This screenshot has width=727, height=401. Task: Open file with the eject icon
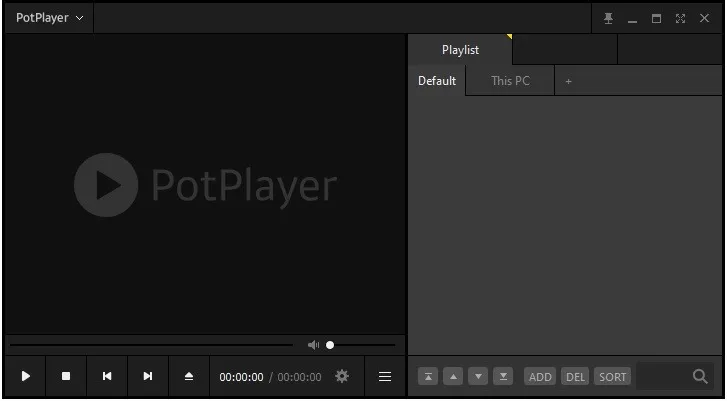(x=189, y=376)
